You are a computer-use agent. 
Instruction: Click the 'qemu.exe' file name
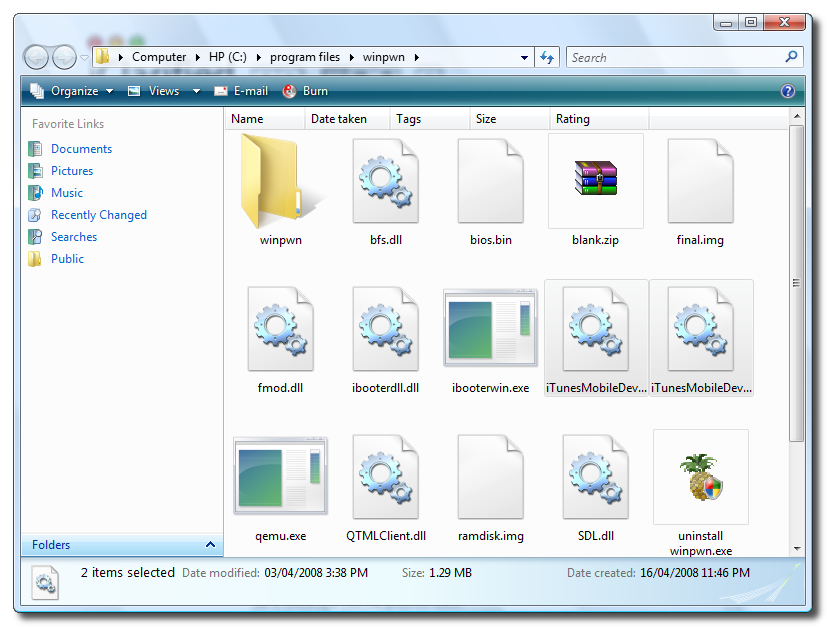pos(281,536)
